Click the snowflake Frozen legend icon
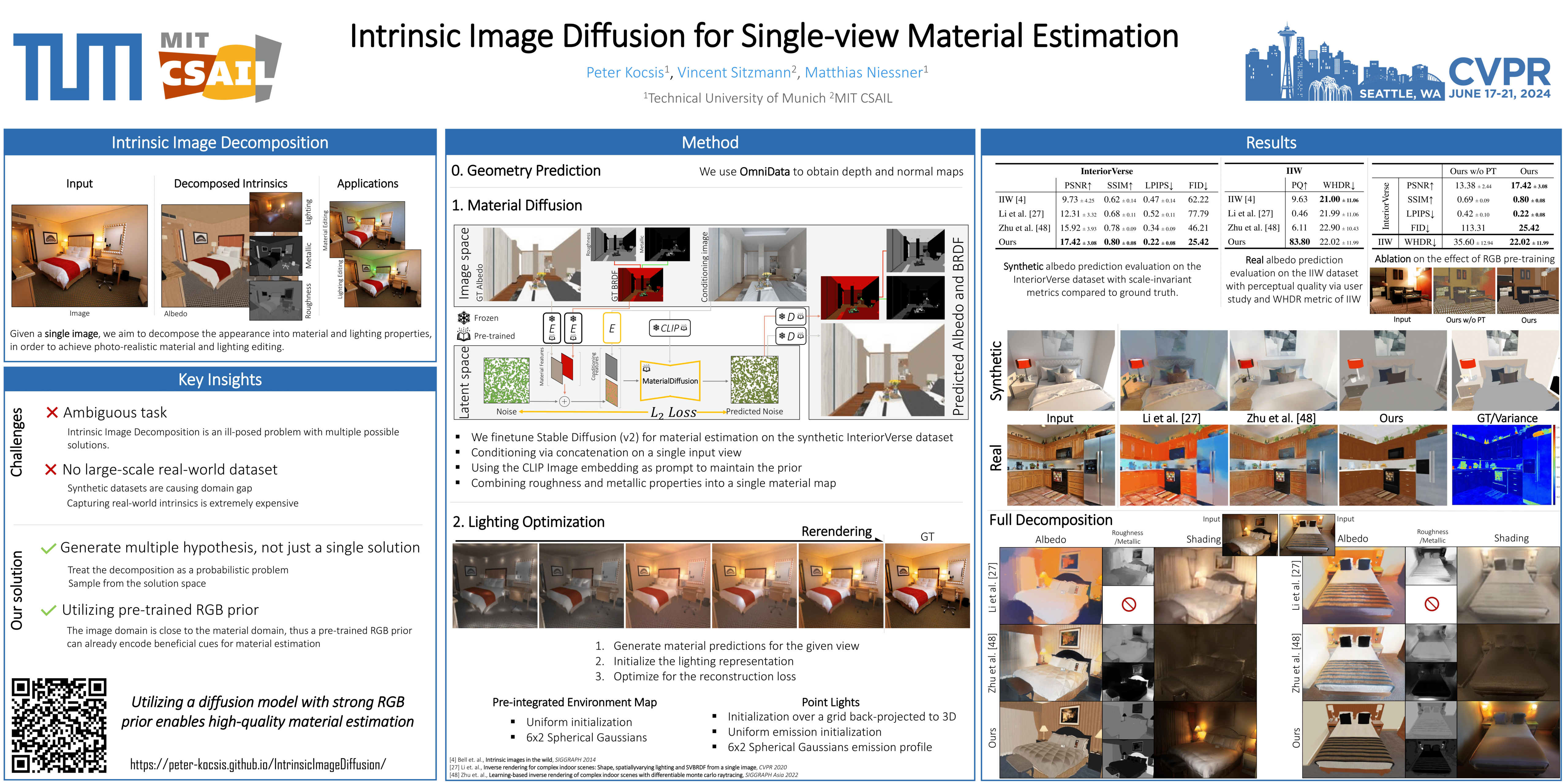The width and height of the screenshot is (1568, 784). [x=464, y=318]
